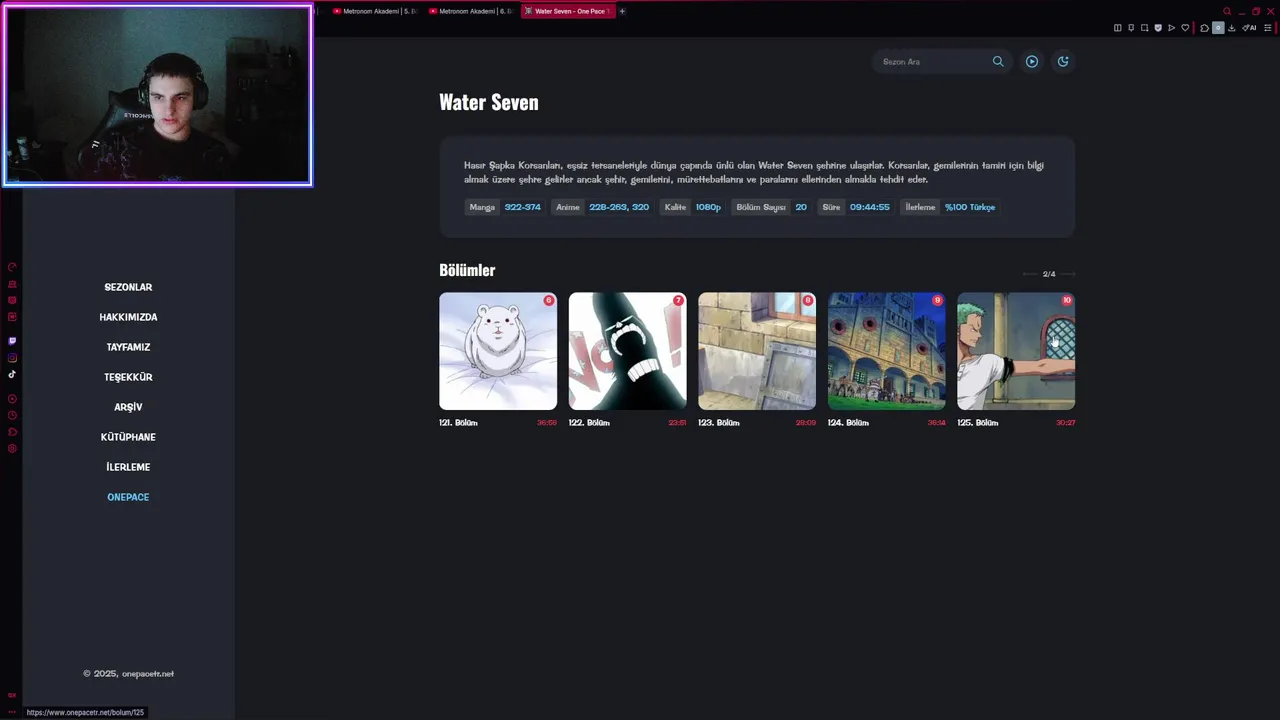Click the heart bookmark icon in address bar
The height and width of the screenshot is (720, 1280).
[1185, 28]
